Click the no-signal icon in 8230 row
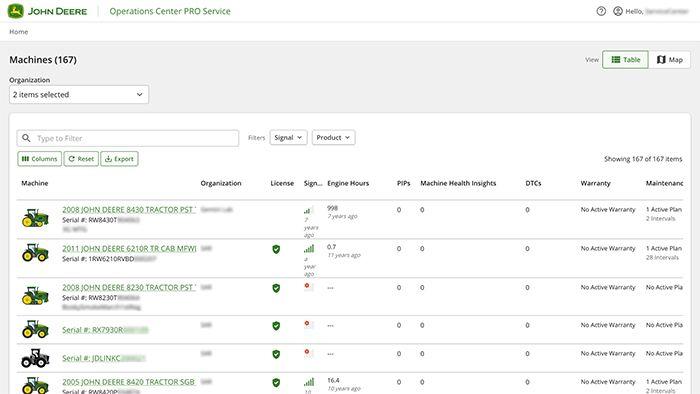Screen dimensions: 700x394 308,286
